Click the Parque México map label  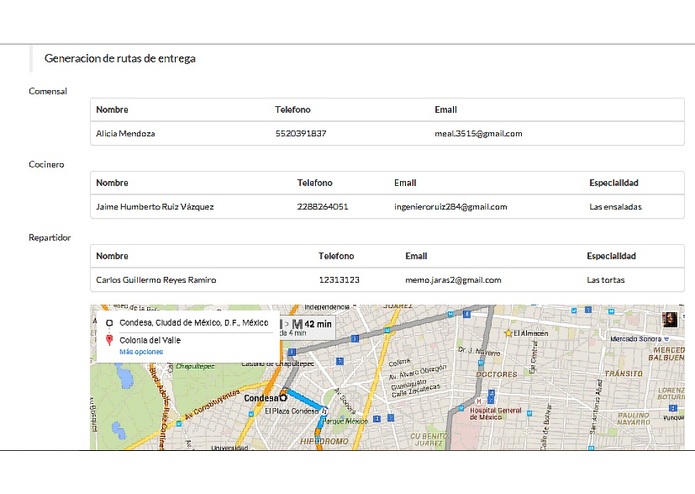point(346,421)
